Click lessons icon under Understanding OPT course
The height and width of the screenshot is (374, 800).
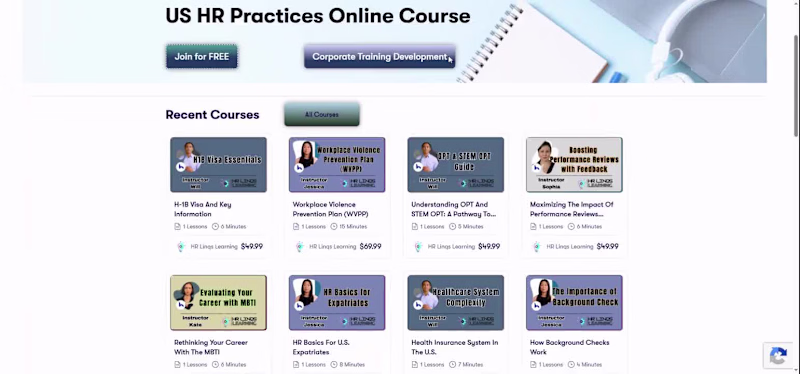click(414, 227)
